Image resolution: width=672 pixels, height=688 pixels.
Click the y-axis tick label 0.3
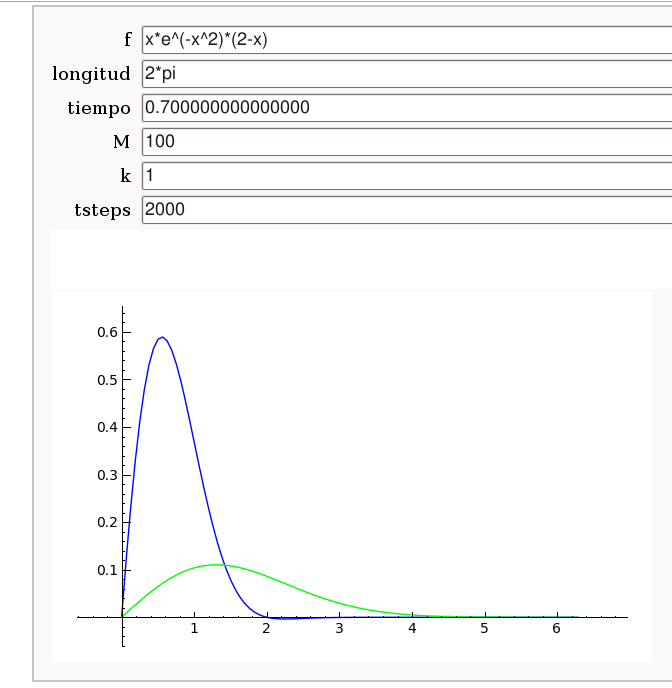click(x=106, y=475)
